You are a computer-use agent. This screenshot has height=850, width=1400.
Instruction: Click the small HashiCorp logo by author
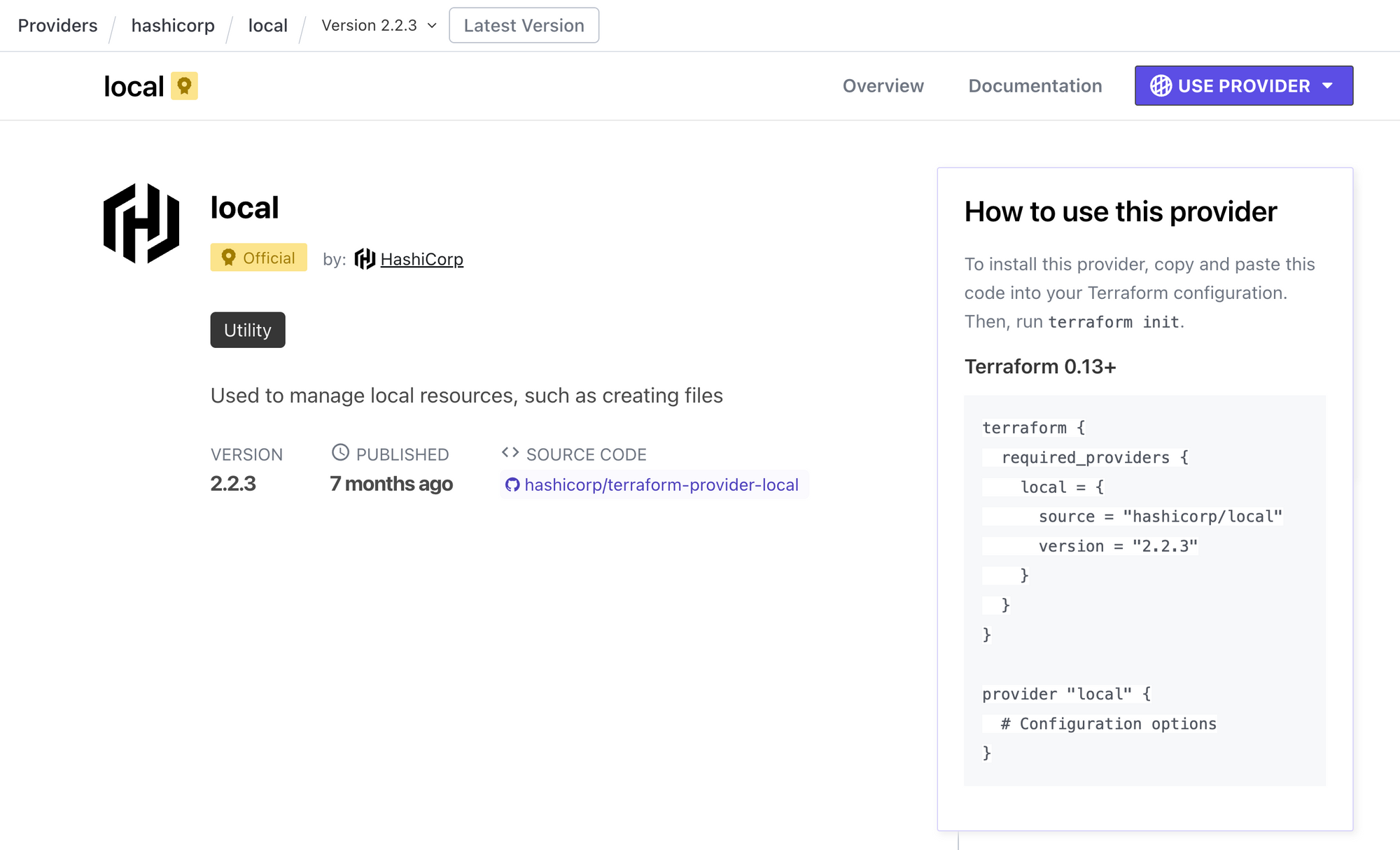(x=365, y=259)
